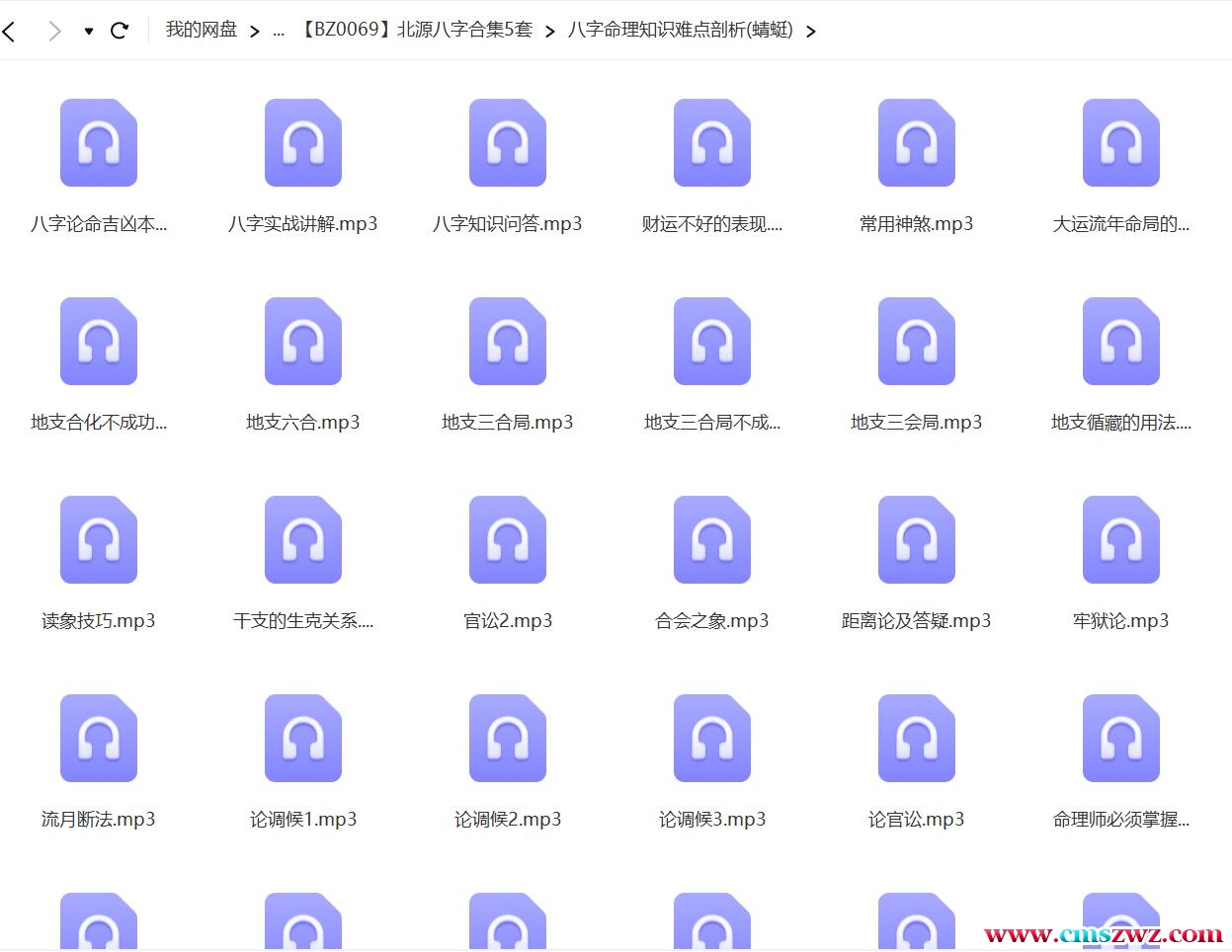Open the navigation history dropdown arrow

89,32
